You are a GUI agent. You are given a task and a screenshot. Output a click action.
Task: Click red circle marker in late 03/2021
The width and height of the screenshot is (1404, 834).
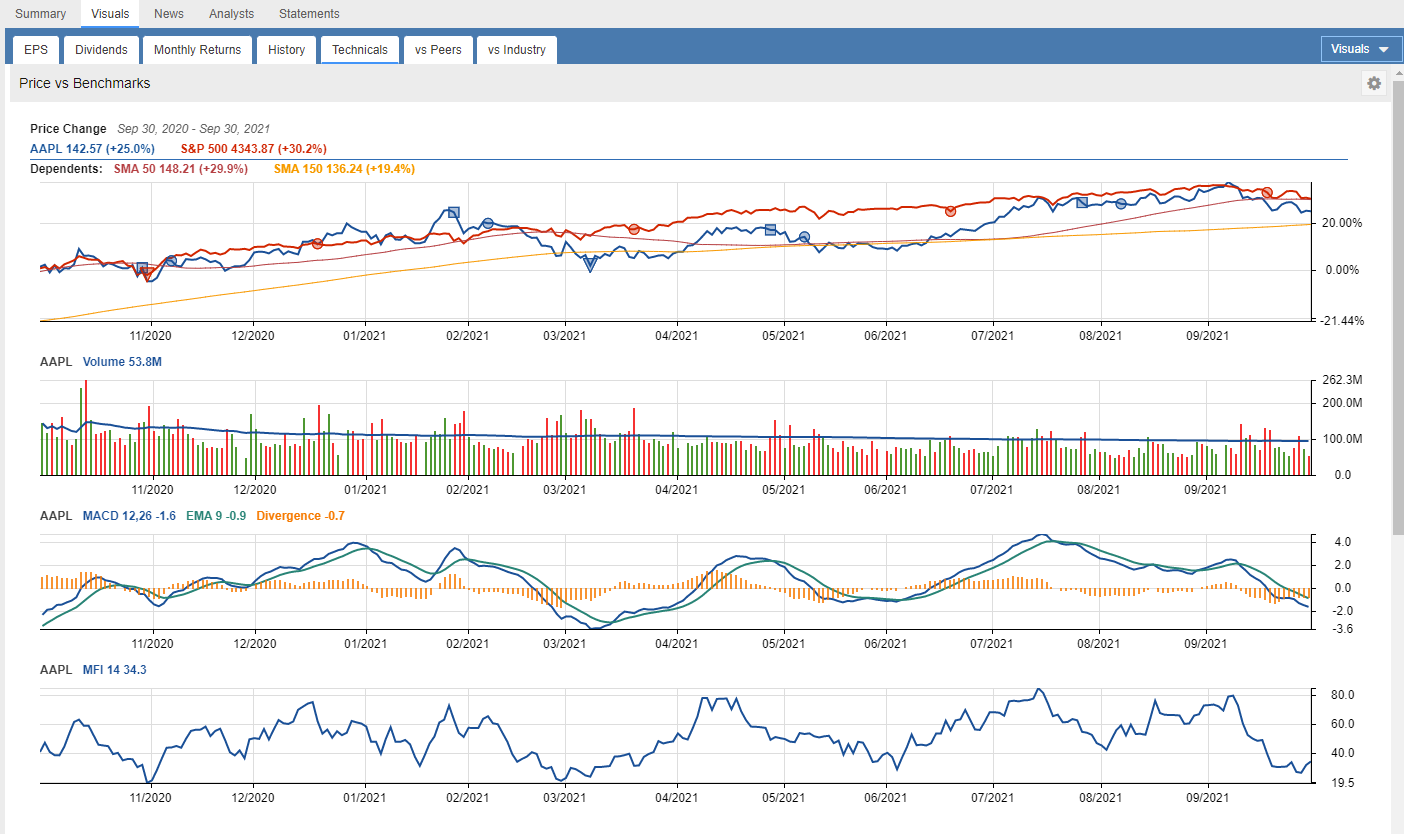pyautogui.click(x=634, y=230)
